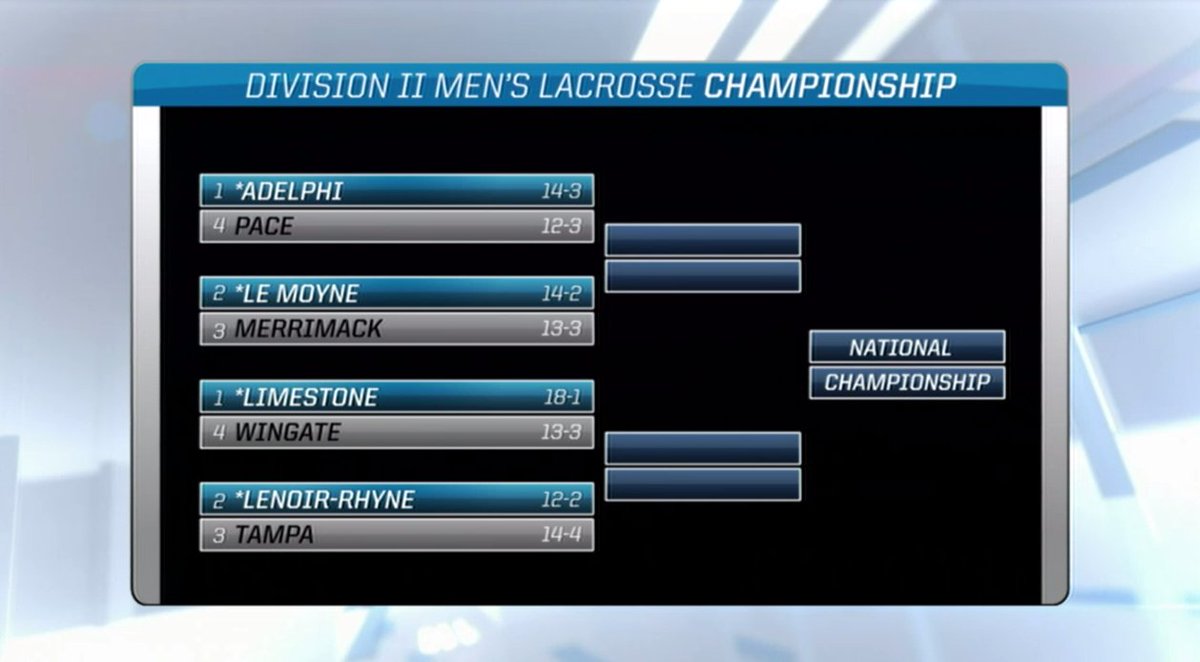Select the Wingate team name

(287, 433)
